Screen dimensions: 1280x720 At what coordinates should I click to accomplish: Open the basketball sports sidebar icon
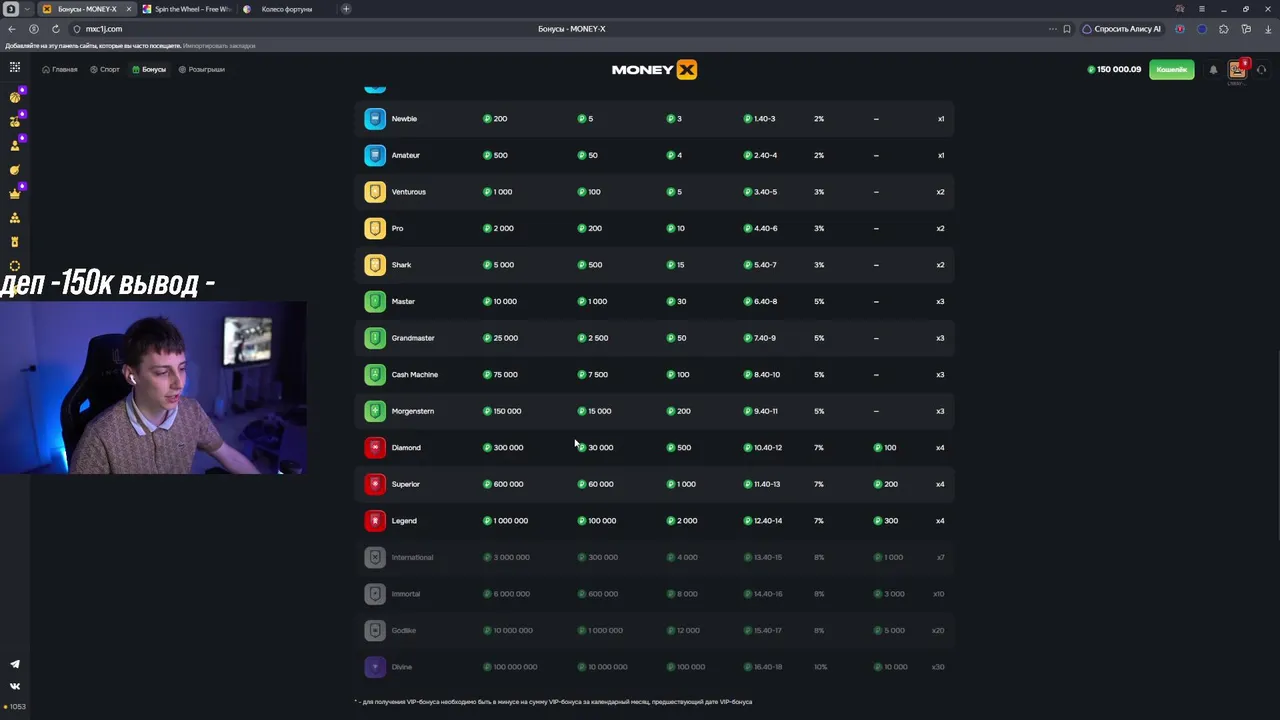pyautogui.click(x=15, y=97)
